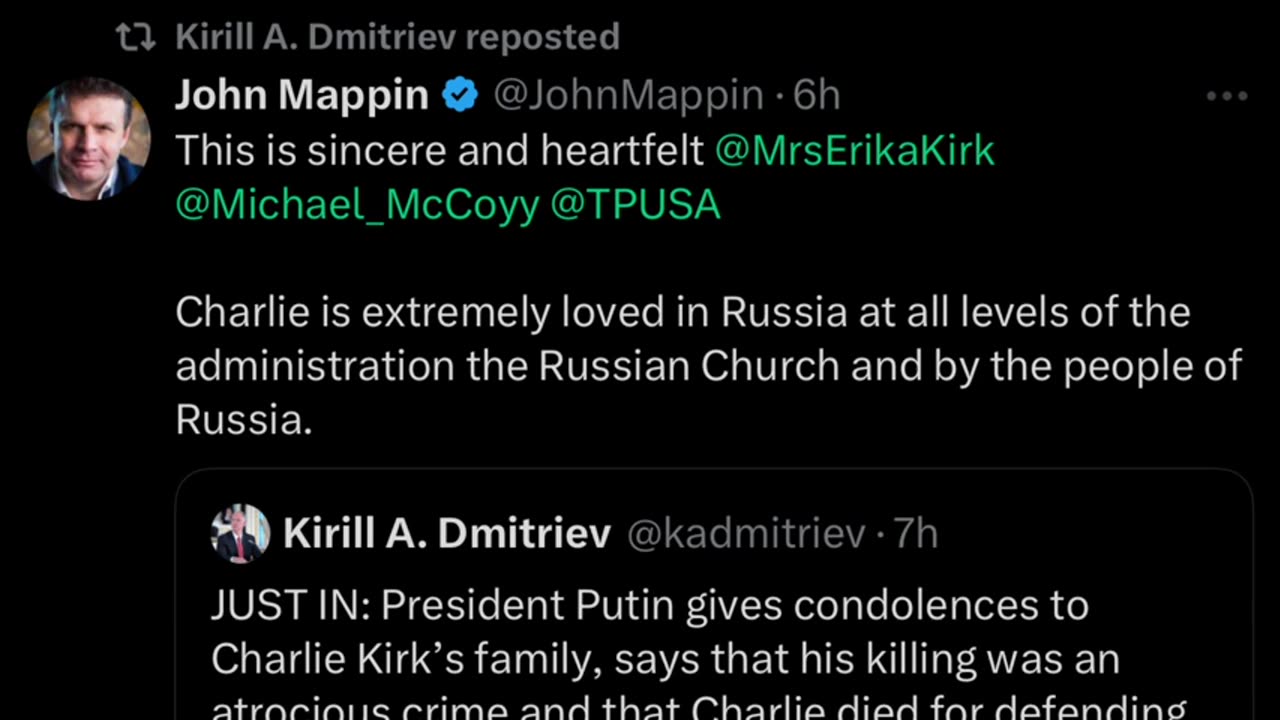Click the John Mappin display name
This screenshot has width=1280, height=720.
pos(301,96)
